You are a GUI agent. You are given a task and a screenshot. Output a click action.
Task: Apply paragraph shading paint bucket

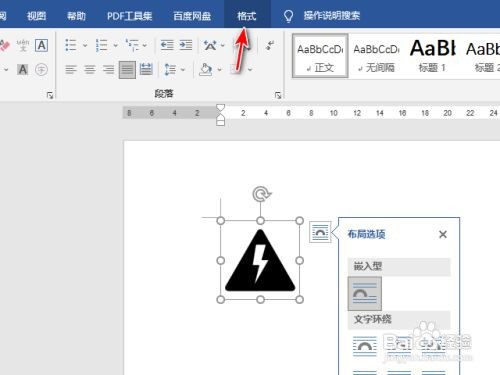point(205,70)
